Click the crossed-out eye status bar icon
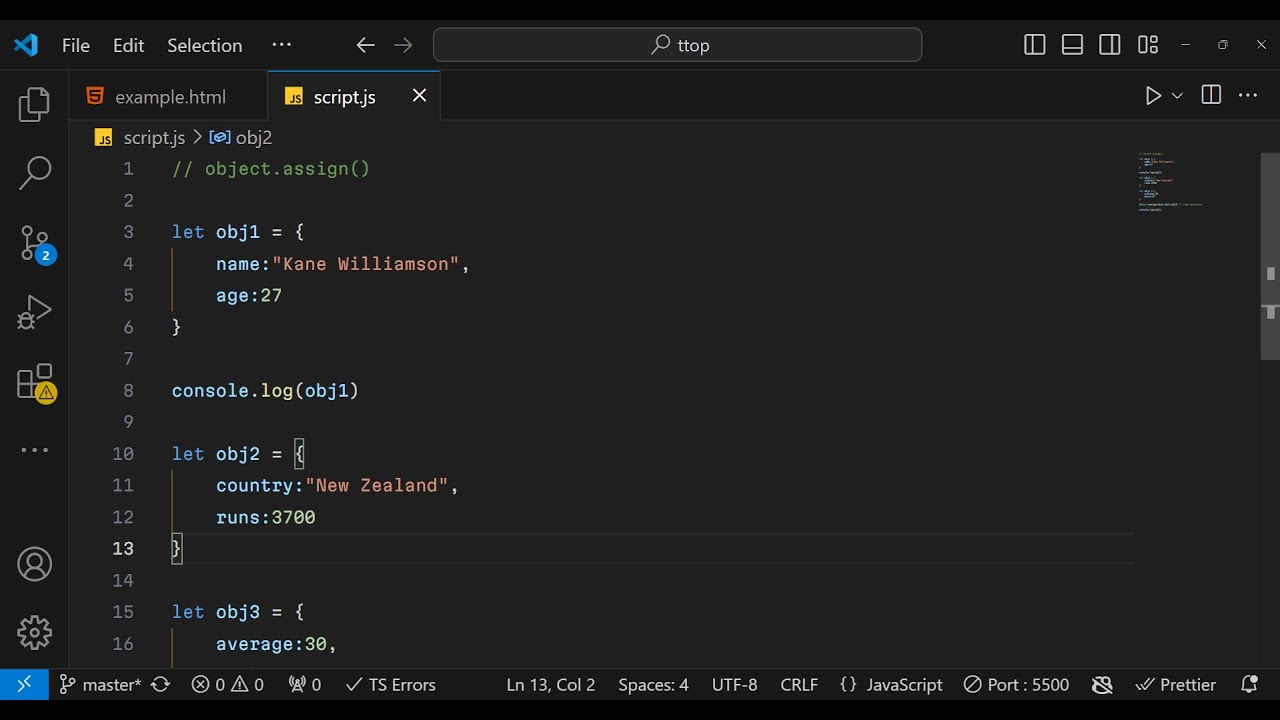This screenshot has width=1280, height=720. [1102, 685]
